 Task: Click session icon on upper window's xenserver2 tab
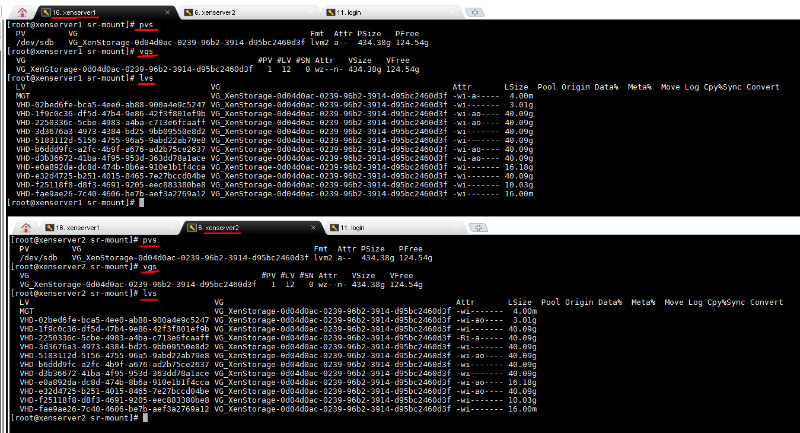[x=187, y=12]
